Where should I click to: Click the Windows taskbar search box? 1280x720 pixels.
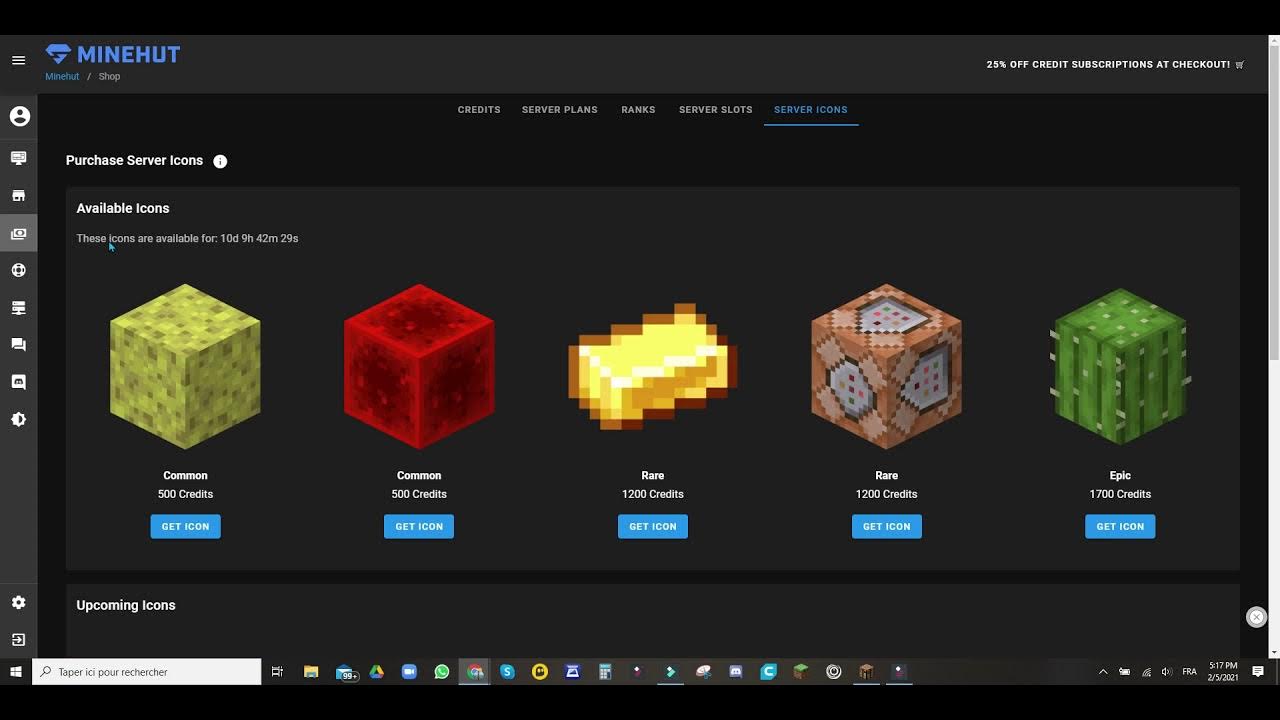[x=147, y=672]
